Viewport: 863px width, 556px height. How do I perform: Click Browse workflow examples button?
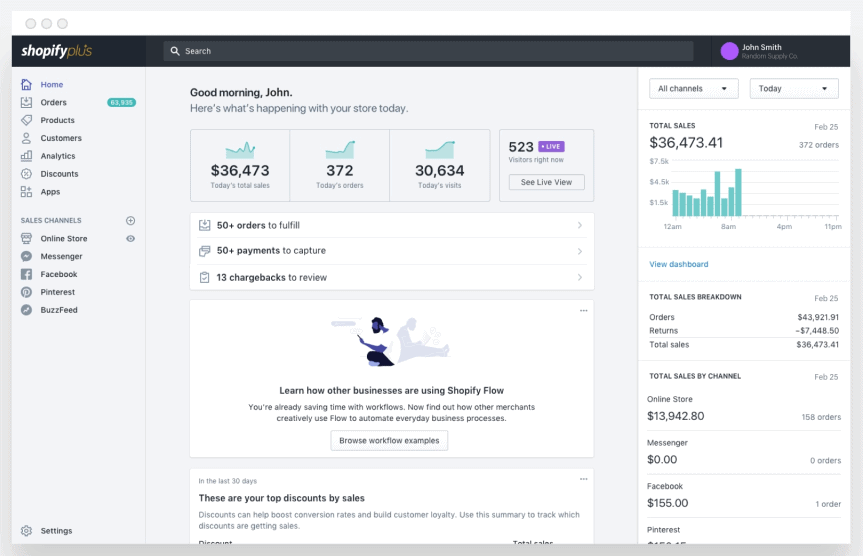coord(389,440)
